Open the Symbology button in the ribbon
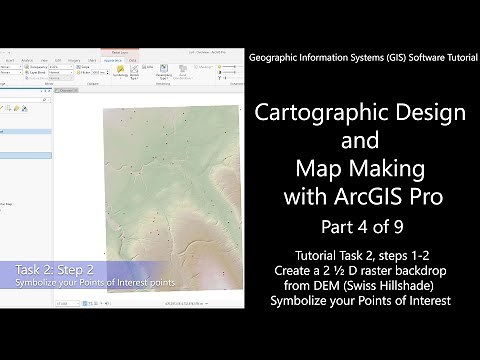The width and height of the screenshot is (480, 360). pos(120,71)
